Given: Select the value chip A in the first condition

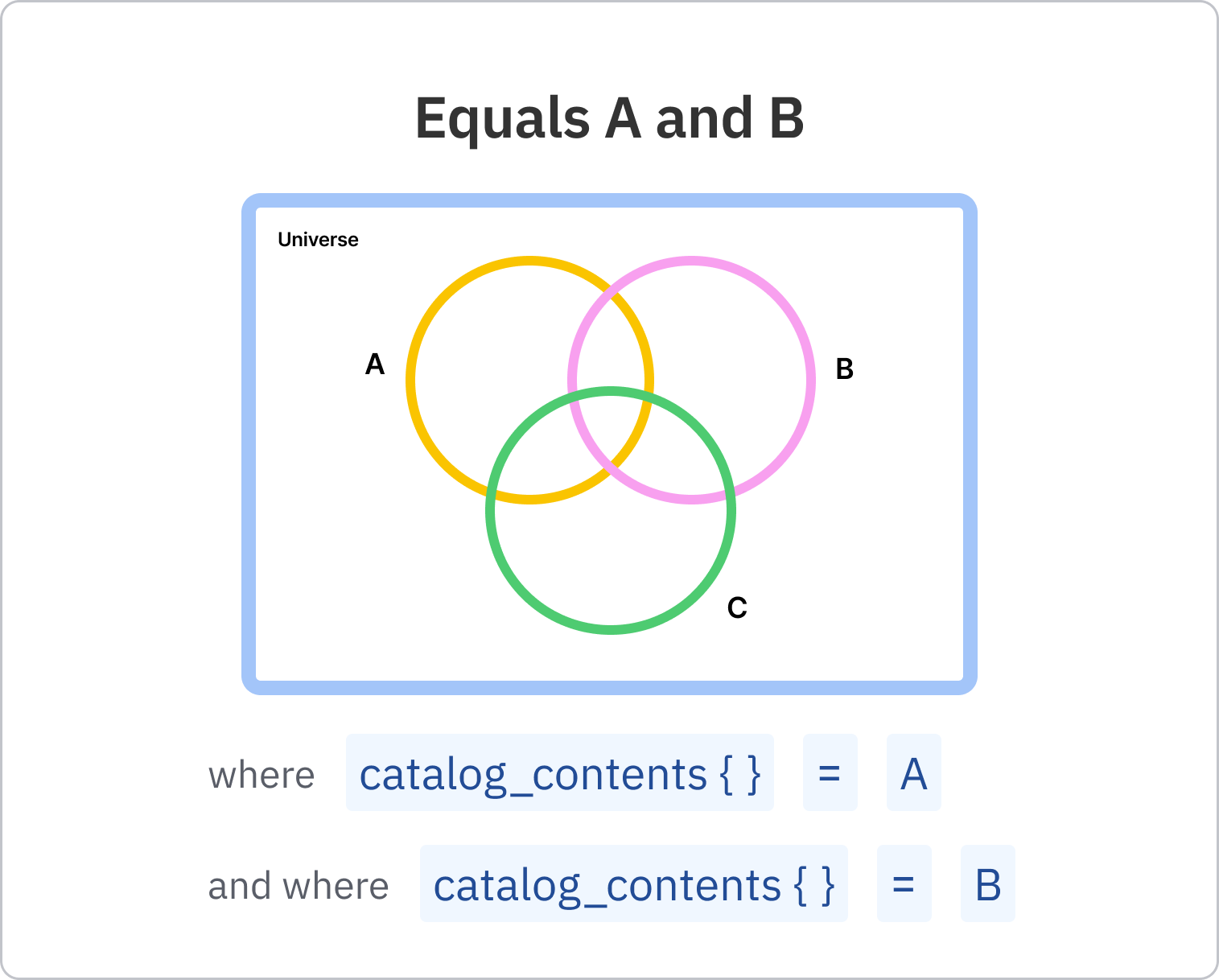Looking at the screenshot, I should point(913,772).
